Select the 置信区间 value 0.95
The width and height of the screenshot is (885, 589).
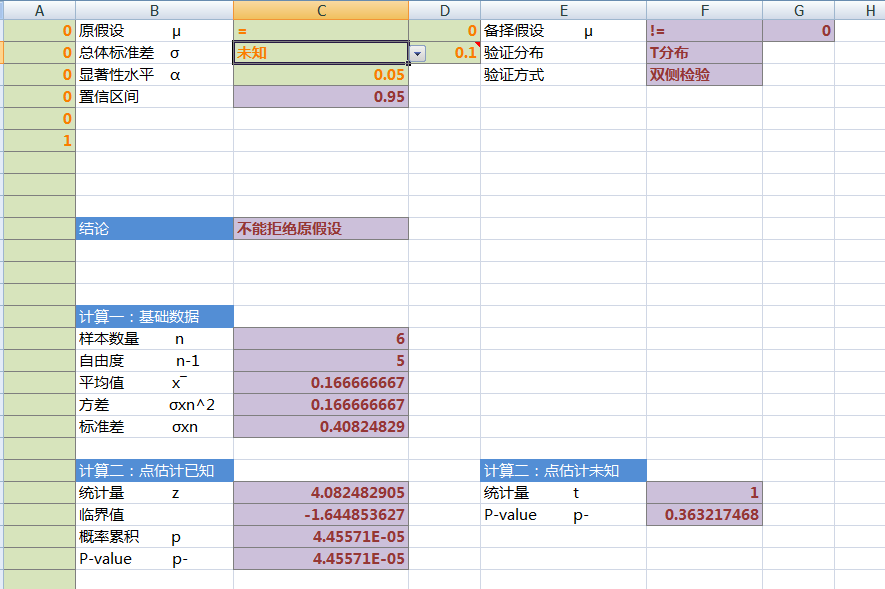[x=320, y=97]
